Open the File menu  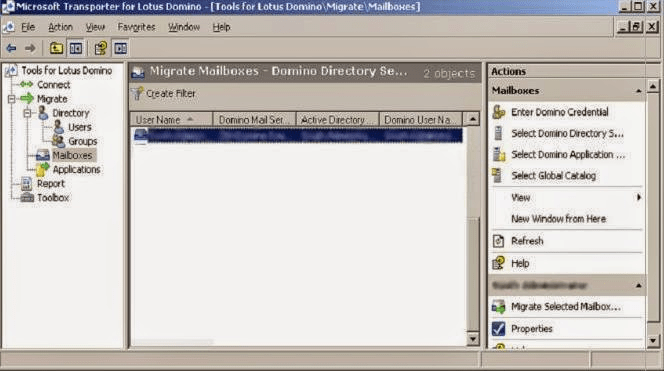[x=28, y=27]
